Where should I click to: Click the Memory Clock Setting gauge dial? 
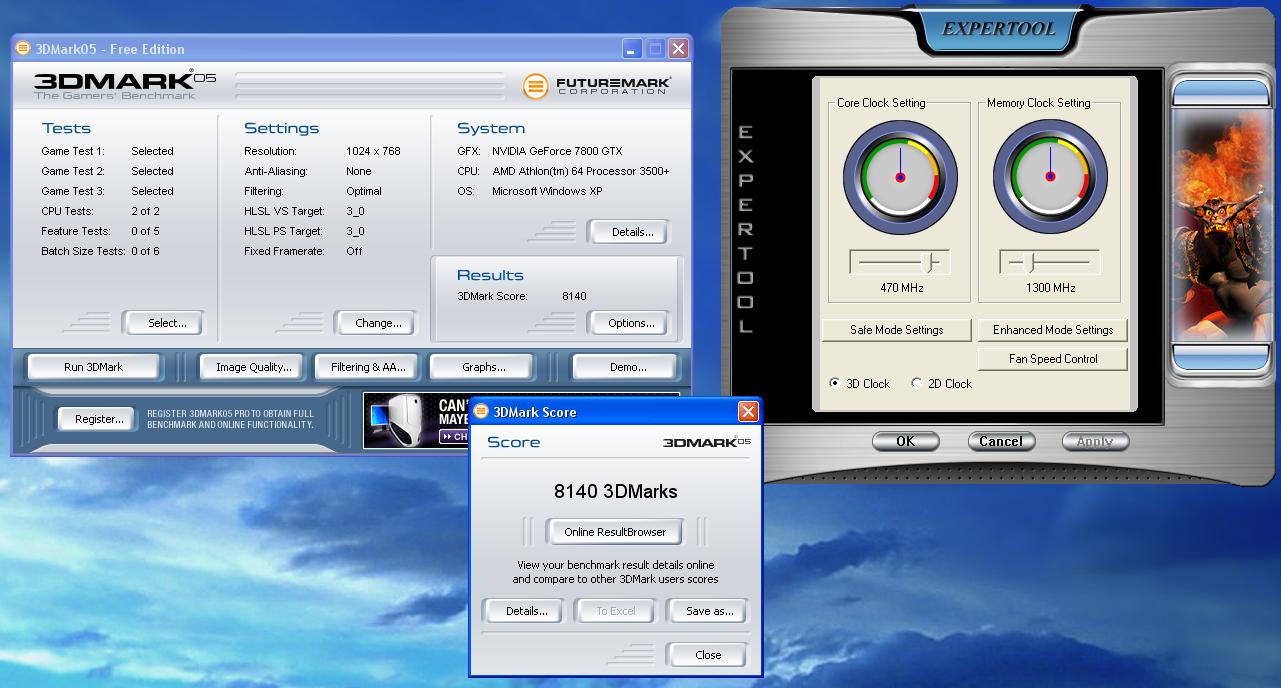(x=1050, y=177)
